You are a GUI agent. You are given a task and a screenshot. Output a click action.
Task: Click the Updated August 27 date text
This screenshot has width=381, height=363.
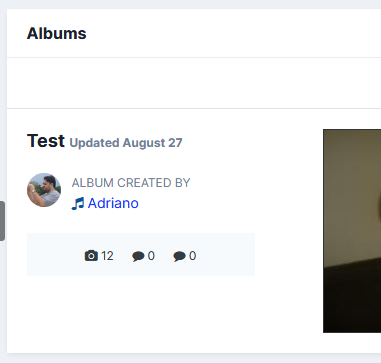[x=126, y=143]
